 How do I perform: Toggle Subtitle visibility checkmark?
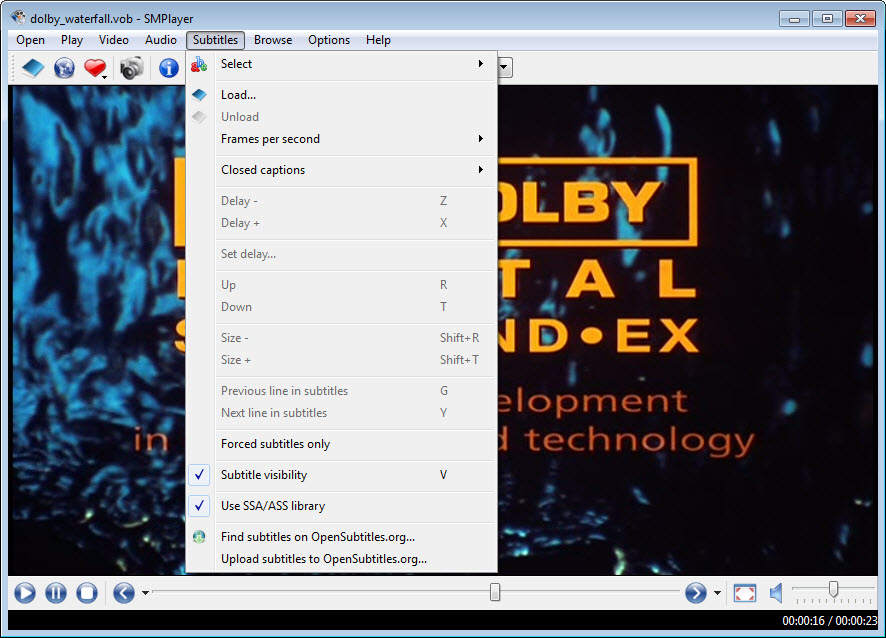(x=199, y=475)
